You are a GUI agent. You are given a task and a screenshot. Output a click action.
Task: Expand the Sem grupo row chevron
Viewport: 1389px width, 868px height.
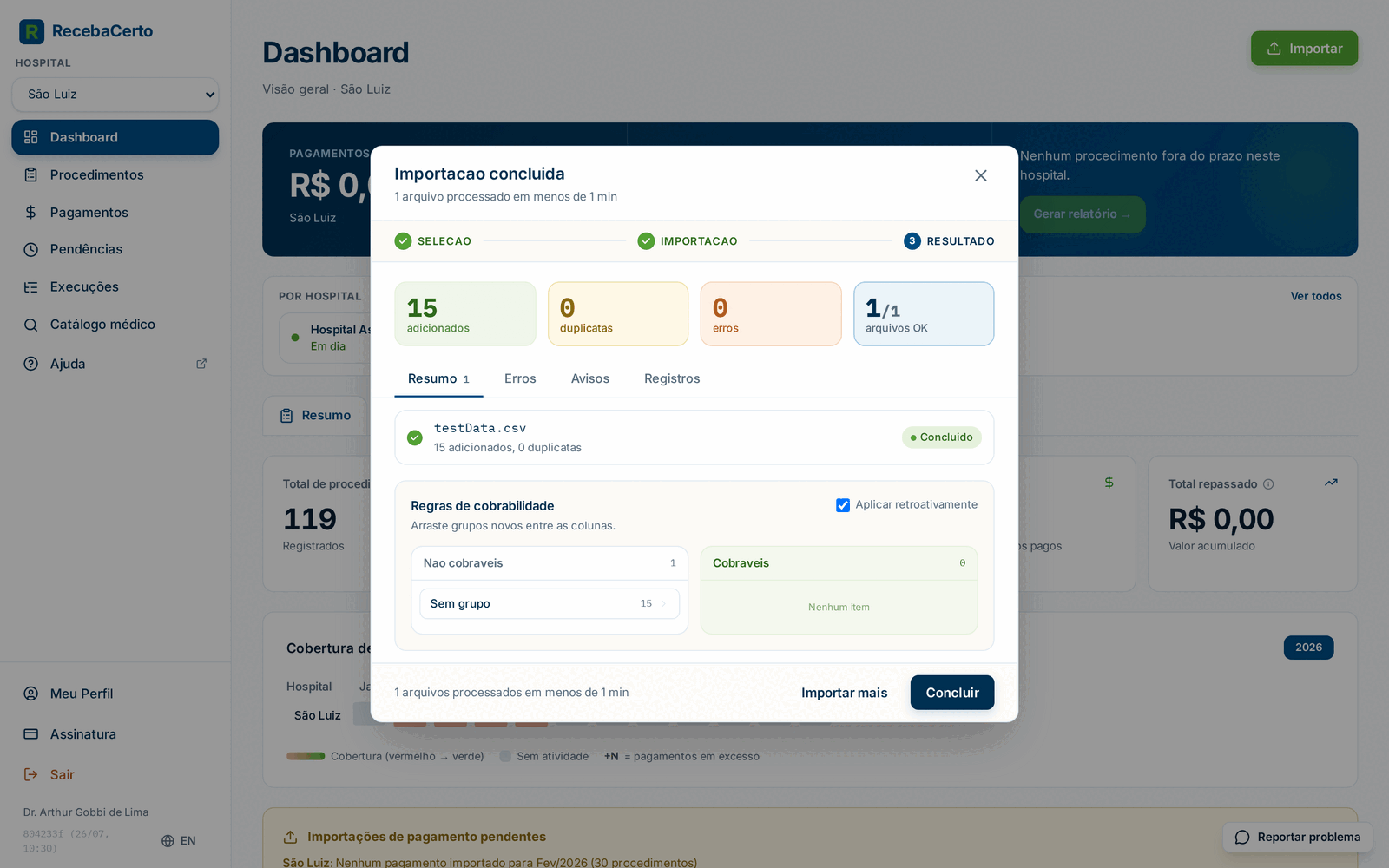(x=664, y=604)
